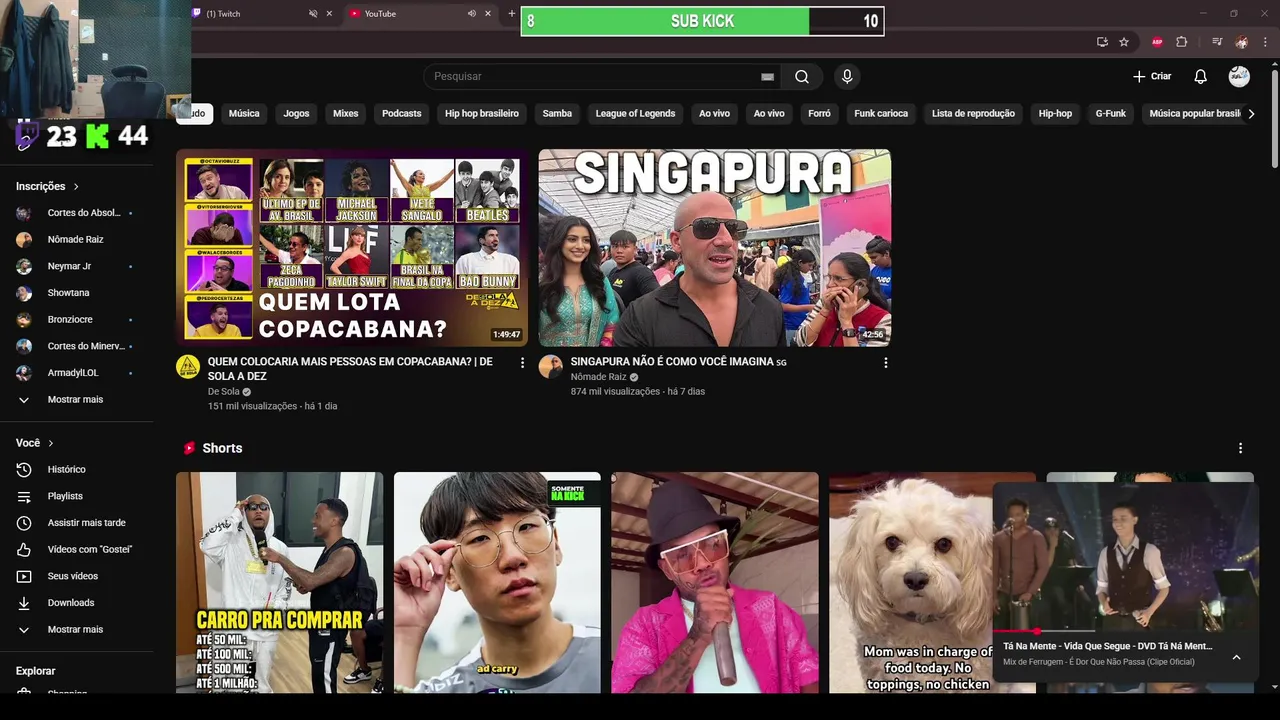Open a new browser tab

tap(512, 14)
